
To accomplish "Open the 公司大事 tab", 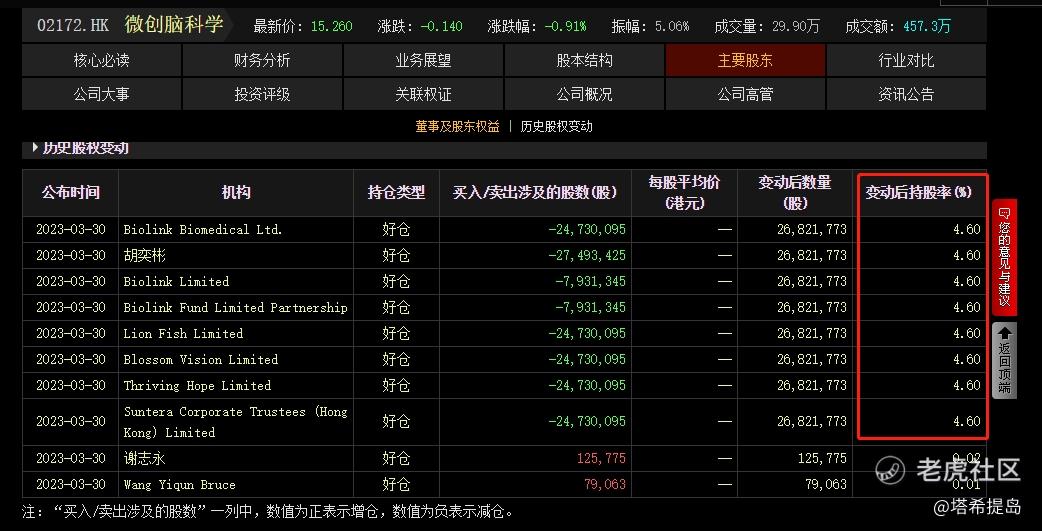I will pos(102,94).
